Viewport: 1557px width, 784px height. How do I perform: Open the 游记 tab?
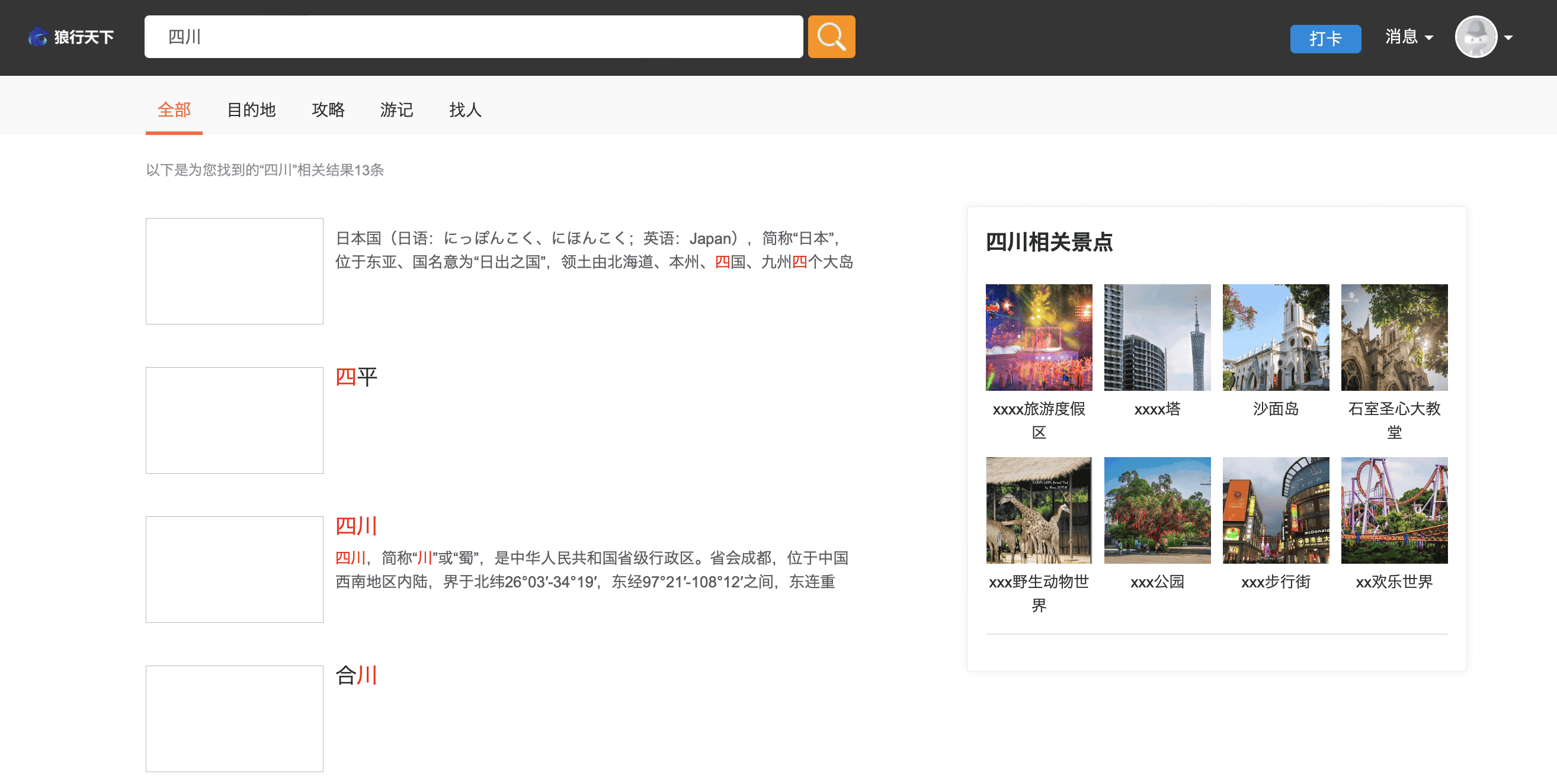(396, 110)
